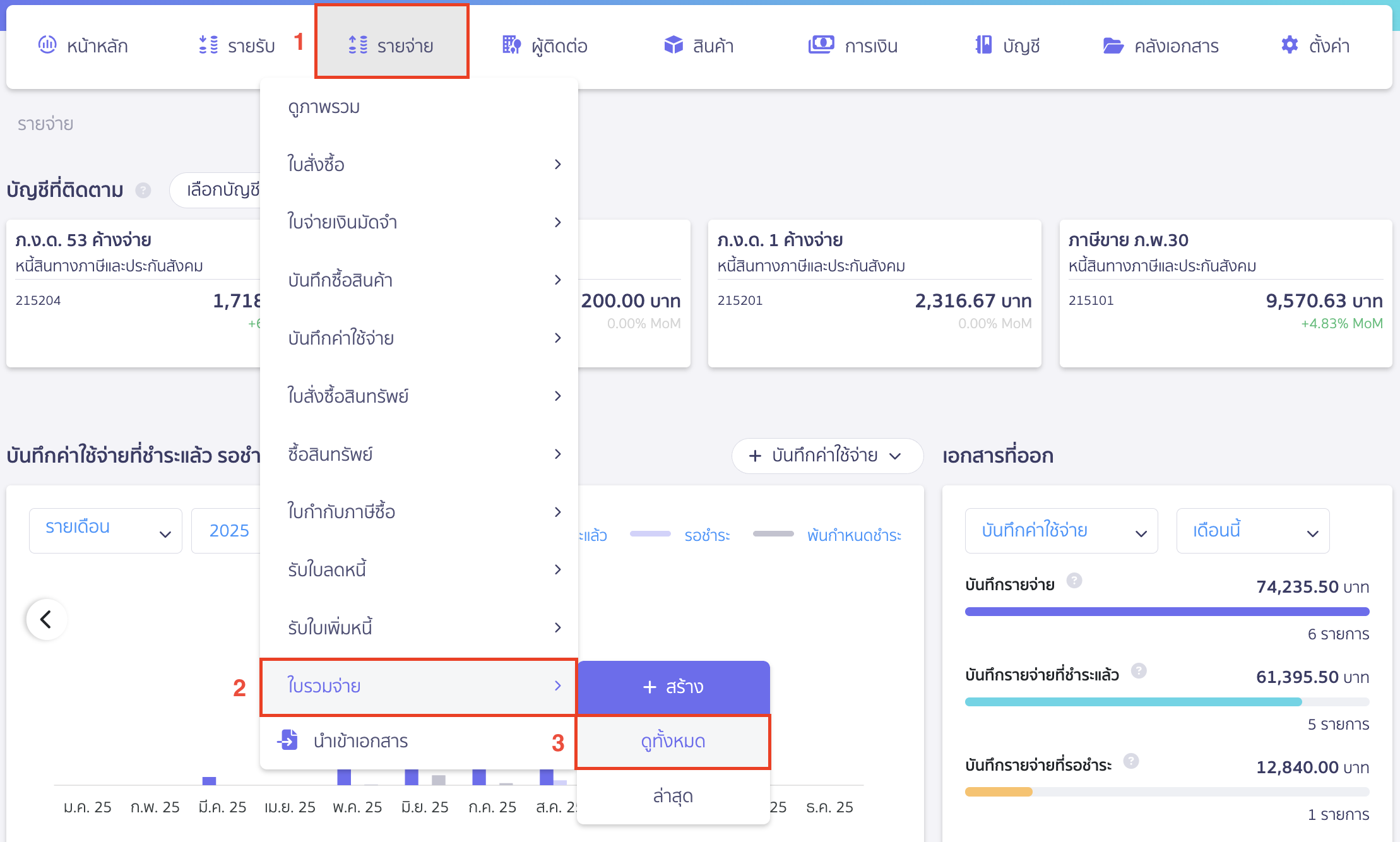Click the ดูทั้งหมด button

(673, 741)
